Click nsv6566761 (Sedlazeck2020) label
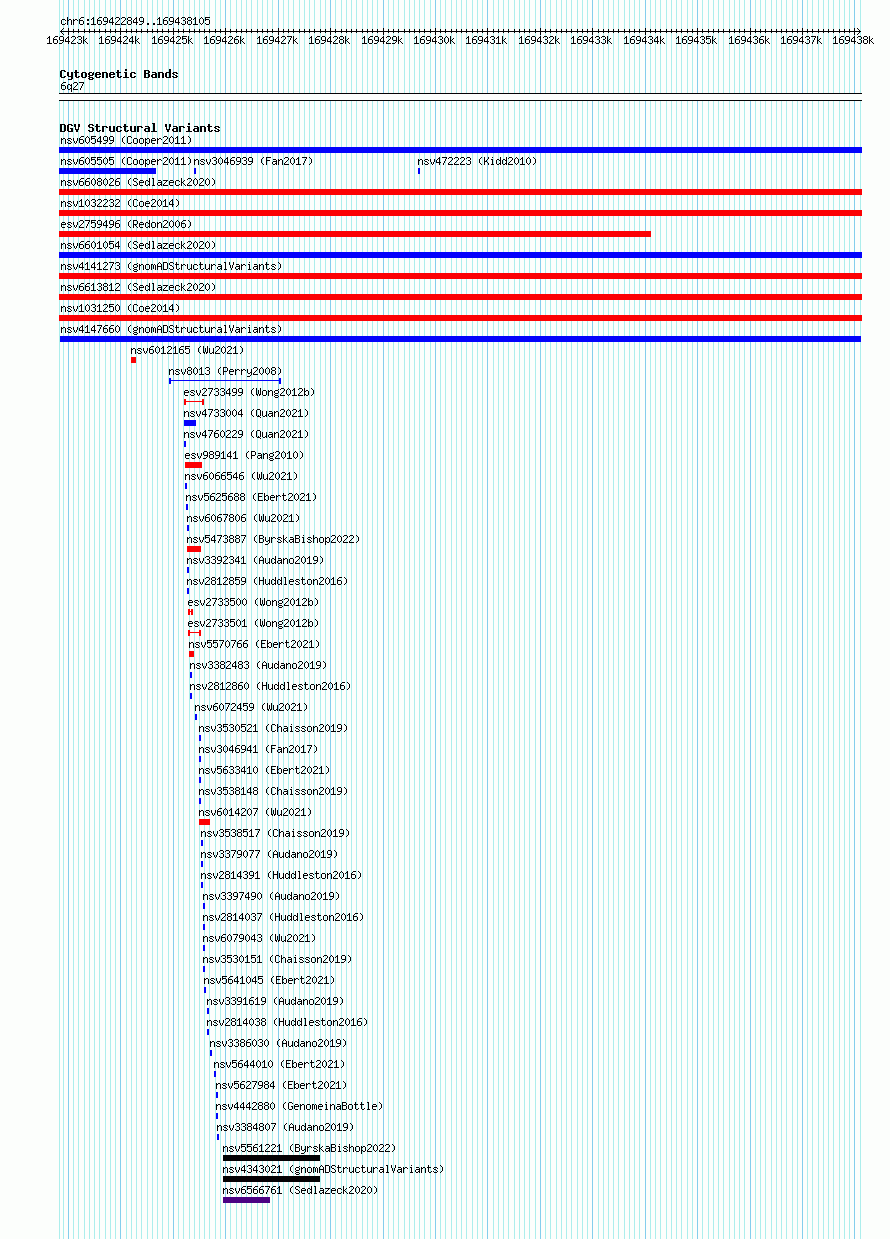The height and width of the screenshot is (1239, 890). 301,1190
